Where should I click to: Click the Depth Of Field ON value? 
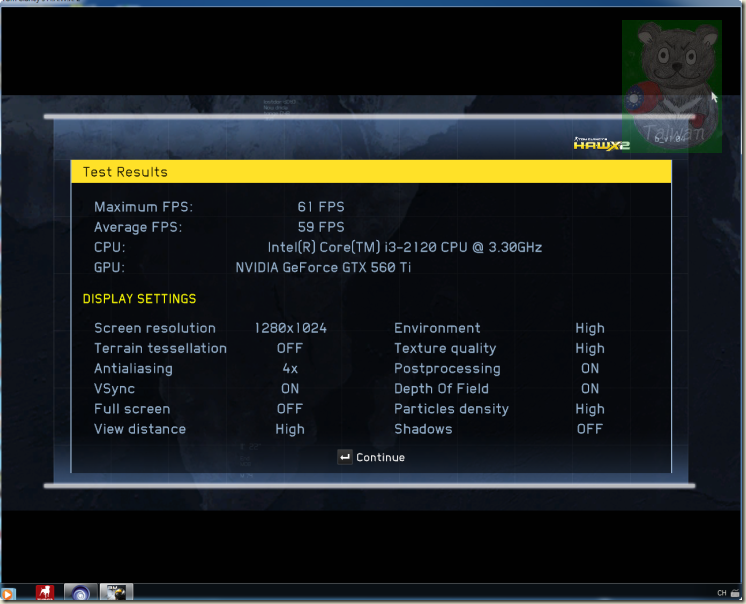click(590, 389)
